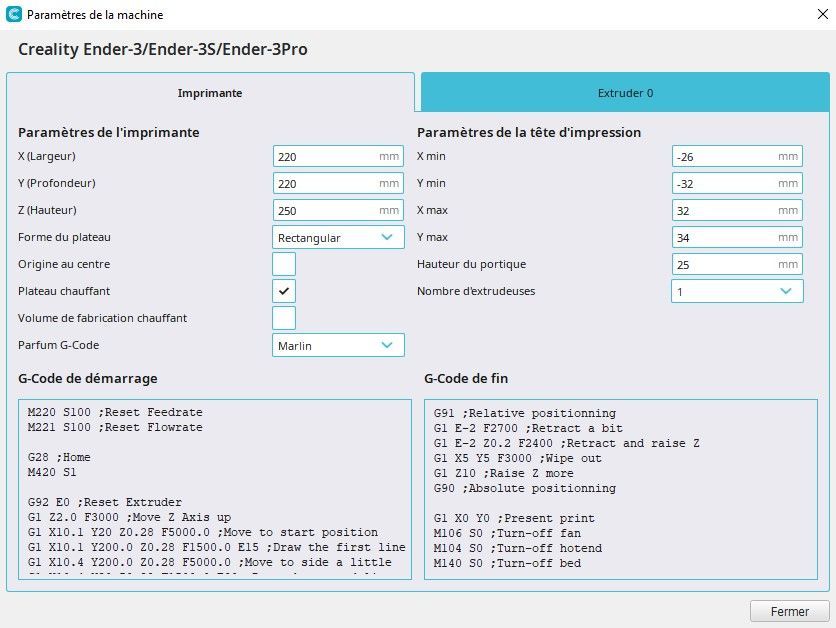Click the M420 S1 line in start G-code
This screenshot has width=836, height=628.
52,472
